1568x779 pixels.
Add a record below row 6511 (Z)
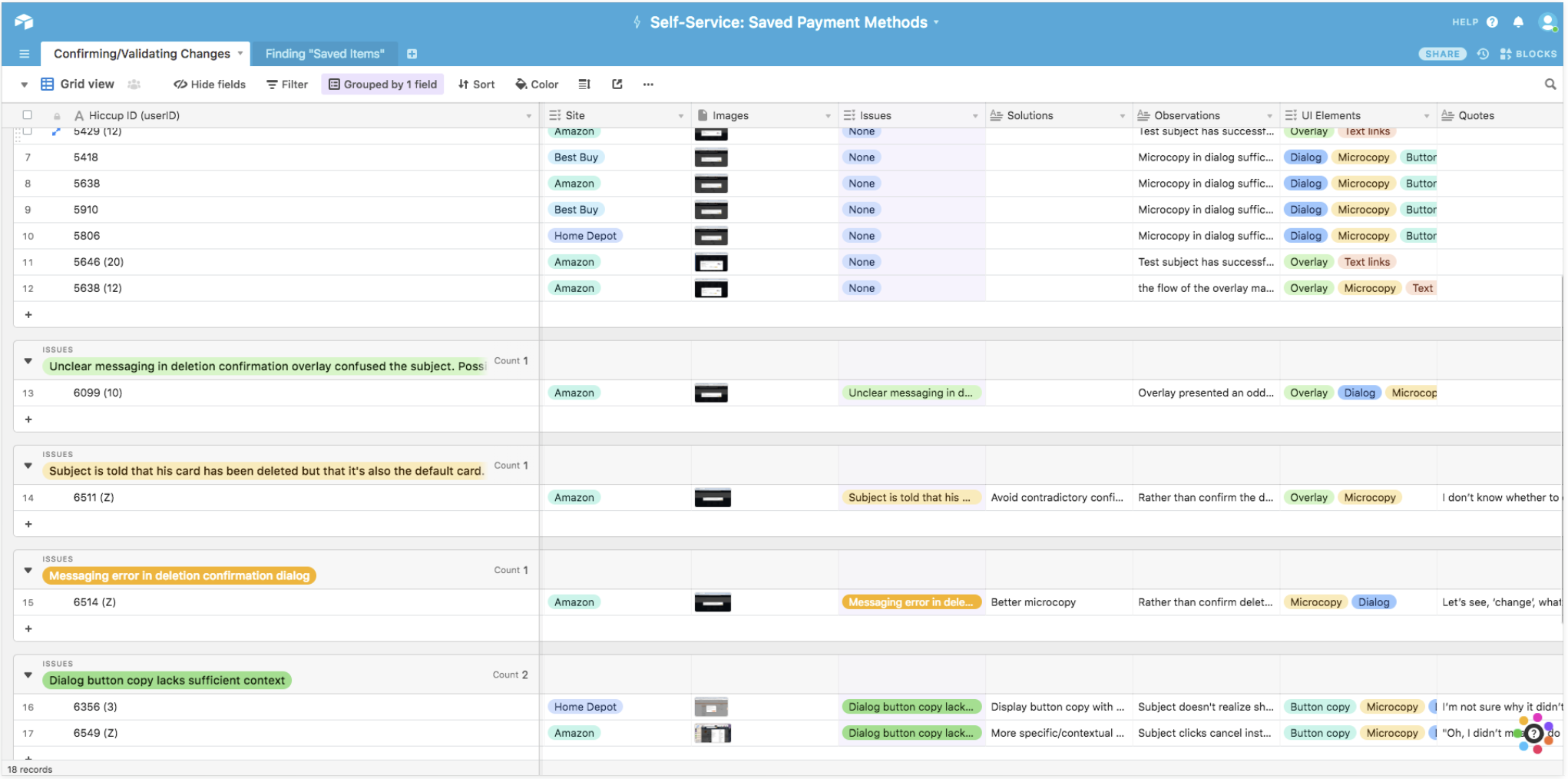[28, 524]
